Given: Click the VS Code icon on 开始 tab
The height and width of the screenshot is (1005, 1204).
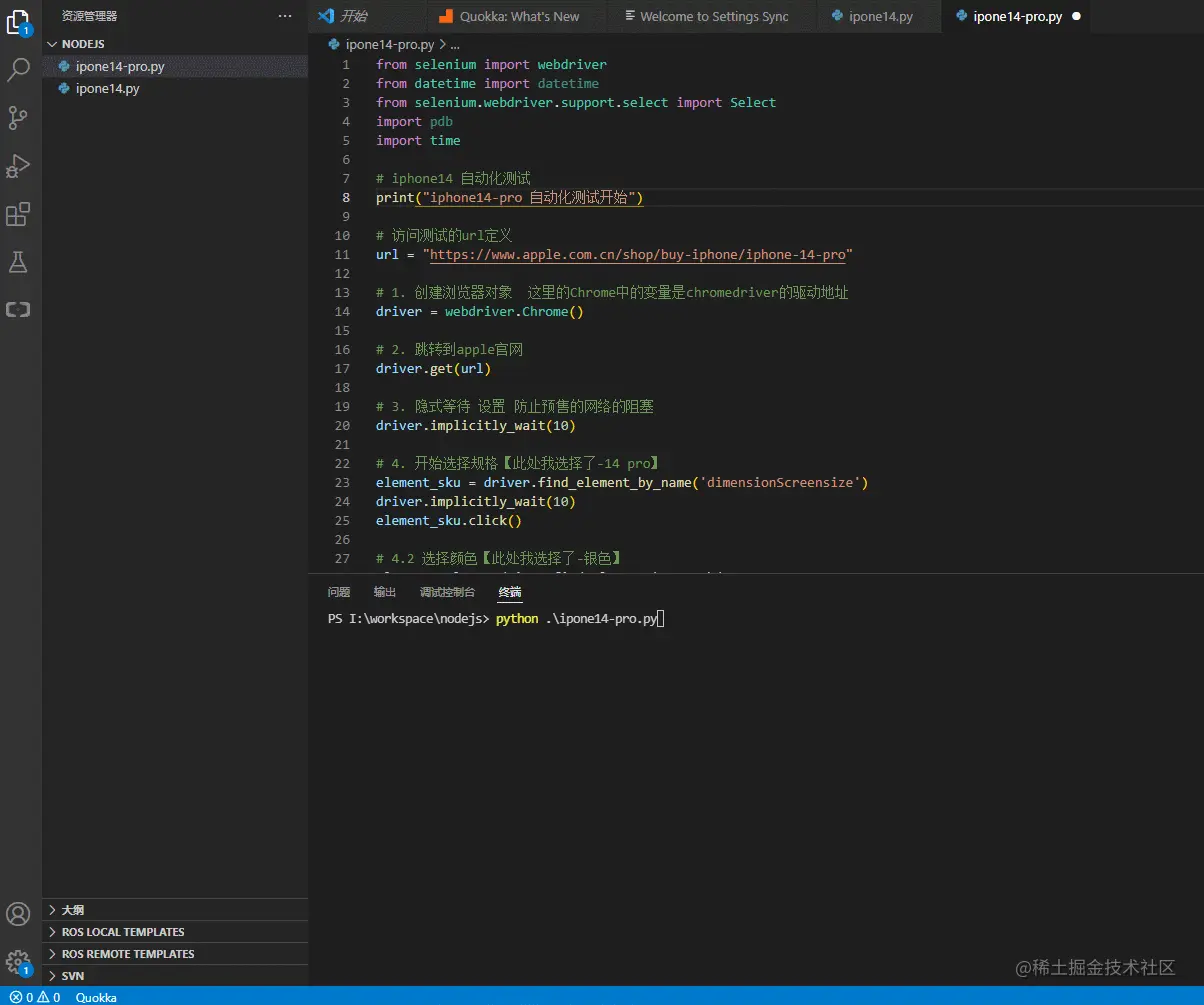Looking at the screenshot, I should (x=325, y=16).
